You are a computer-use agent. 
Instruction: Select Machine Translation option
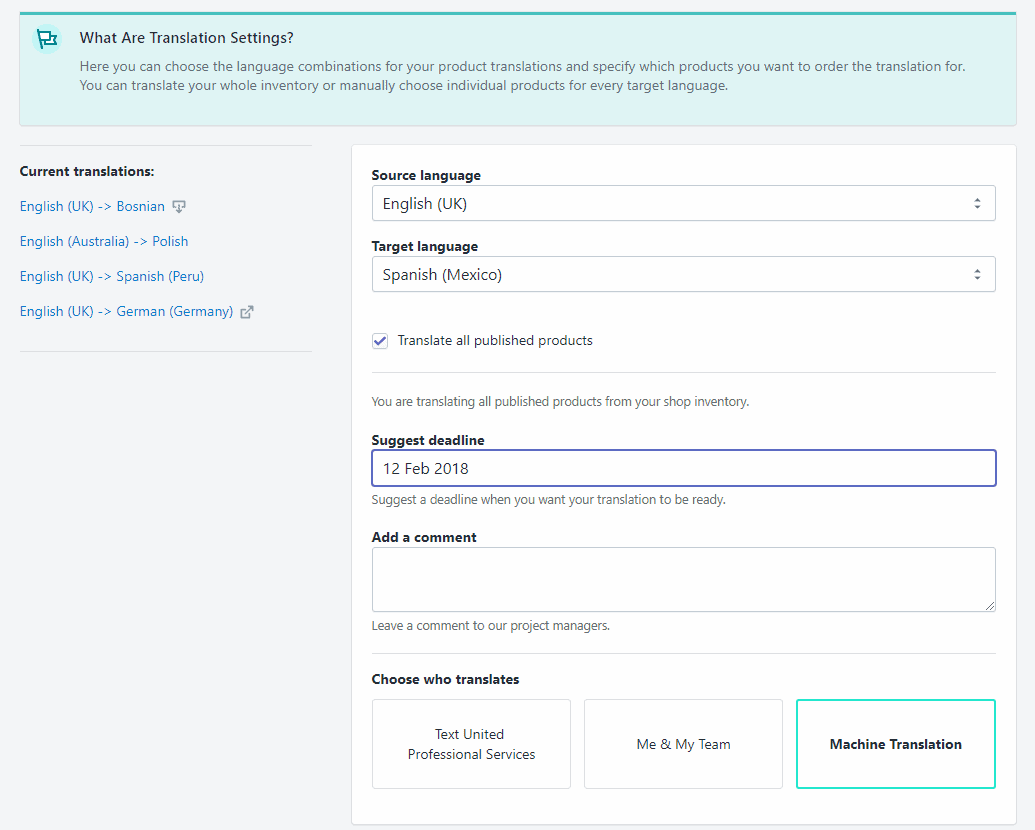(x=896, y=744)
